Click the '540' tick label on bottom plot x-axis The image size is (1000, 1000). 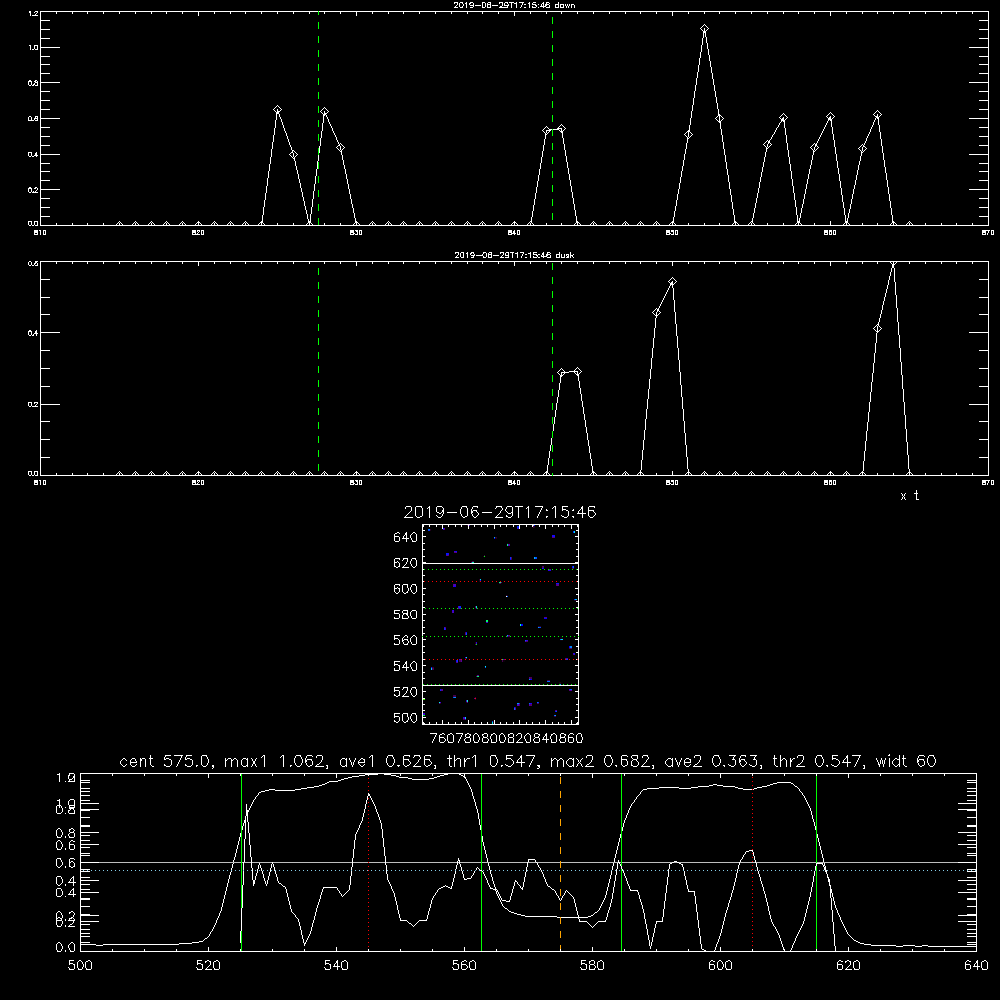[x=336, y=966]
